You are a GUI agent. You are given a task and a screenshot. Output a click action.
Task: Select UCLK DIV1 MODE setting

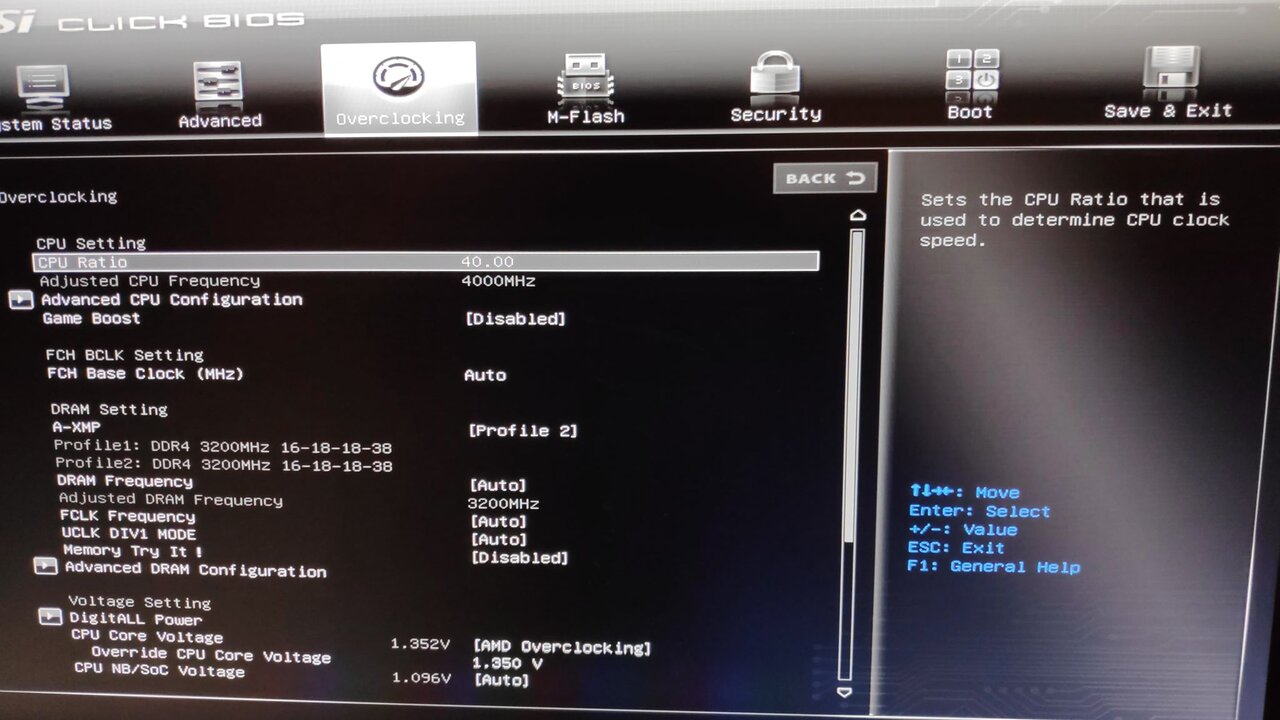[x=129, y=534]
